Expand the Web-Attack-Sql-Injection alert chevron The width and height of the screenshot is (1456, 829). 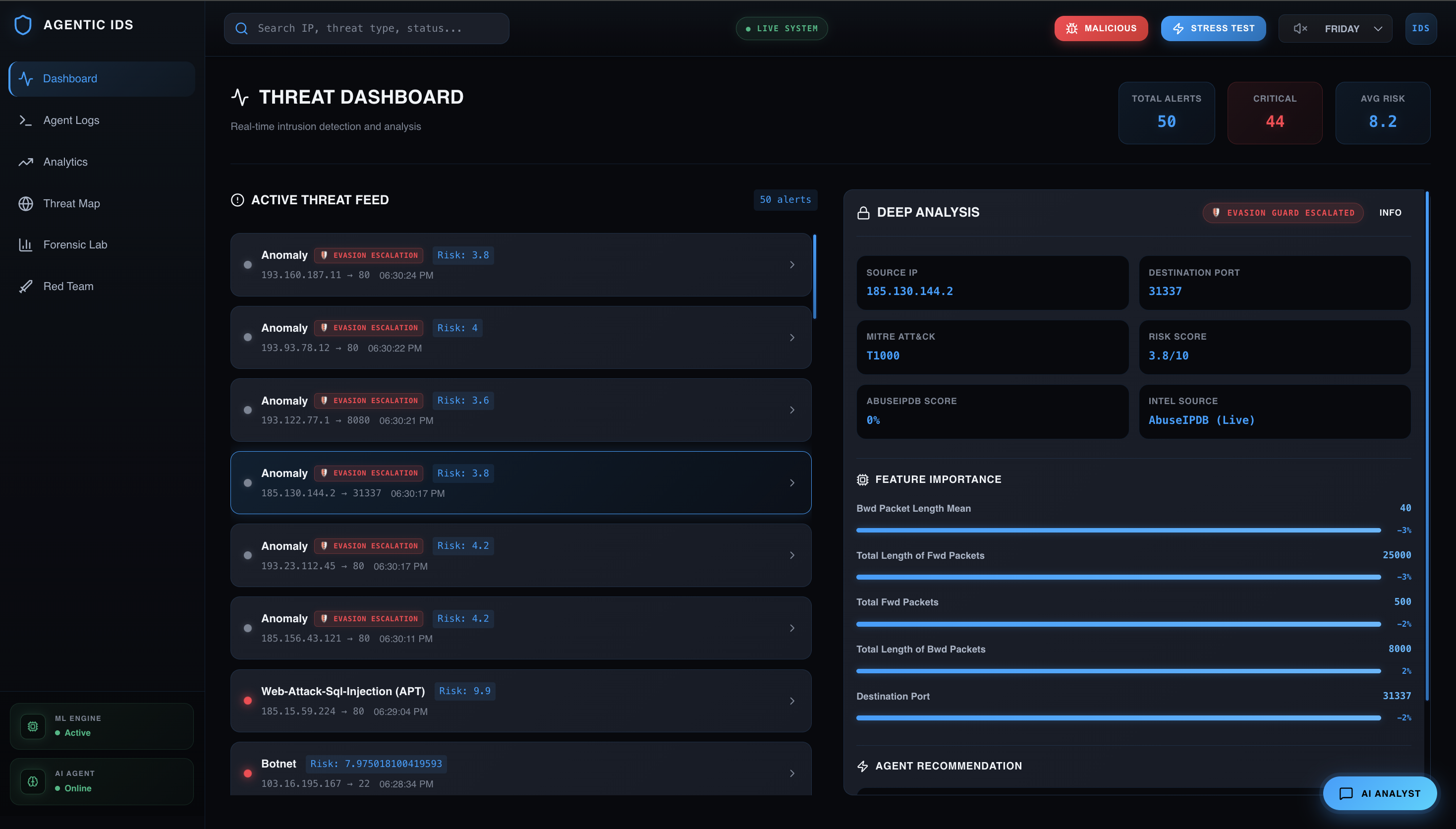coord(792,701)
